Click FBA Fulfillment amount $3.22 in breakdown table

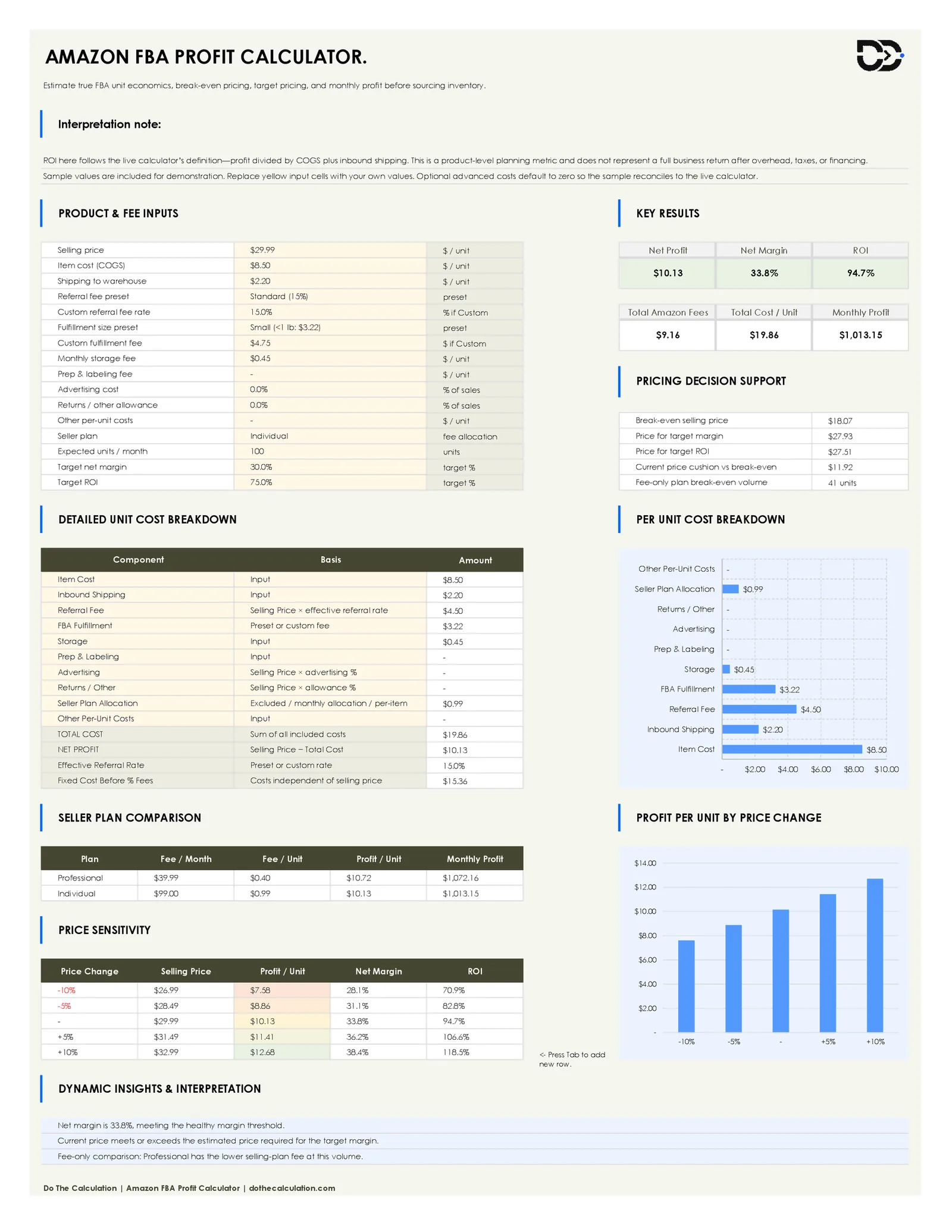(x=475, y=626)
